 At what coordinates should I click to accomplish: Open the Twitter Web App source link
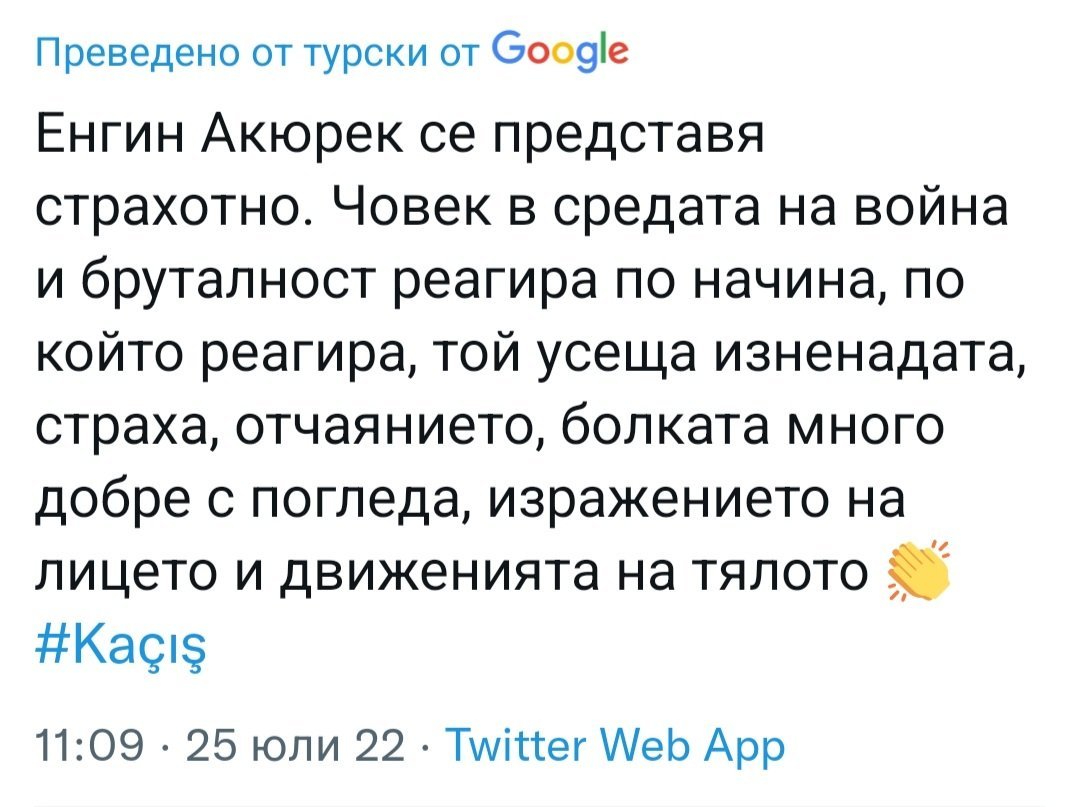pos(614,746)
